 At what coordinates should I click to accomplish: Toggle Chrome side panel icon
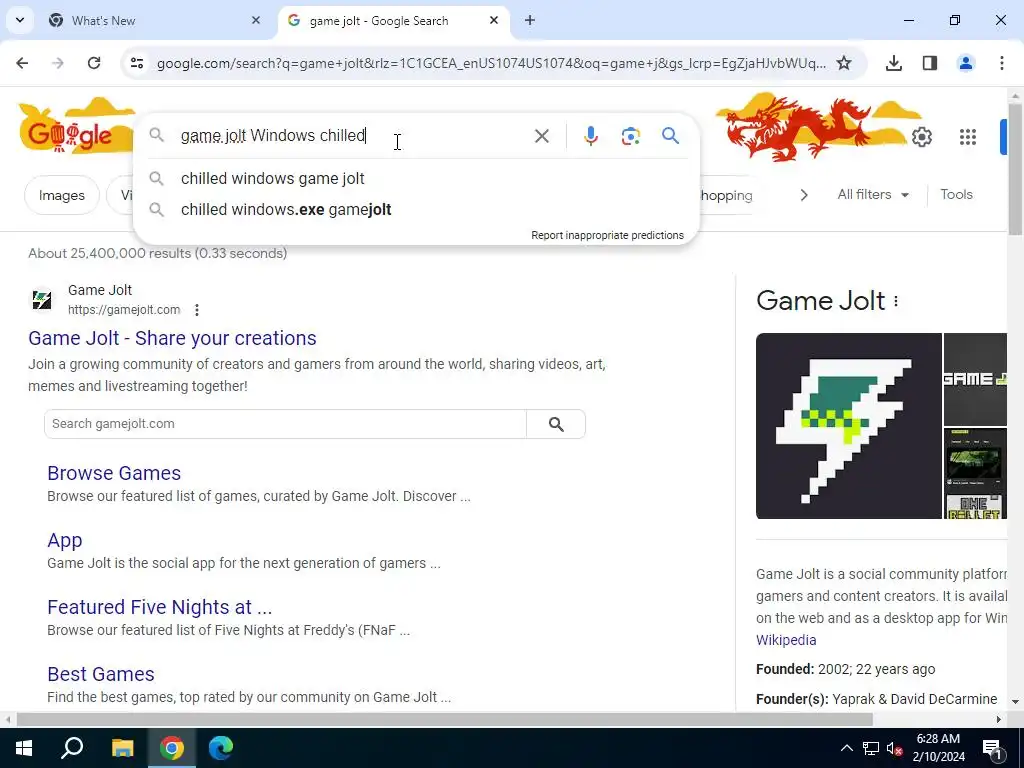coord(930,63)
